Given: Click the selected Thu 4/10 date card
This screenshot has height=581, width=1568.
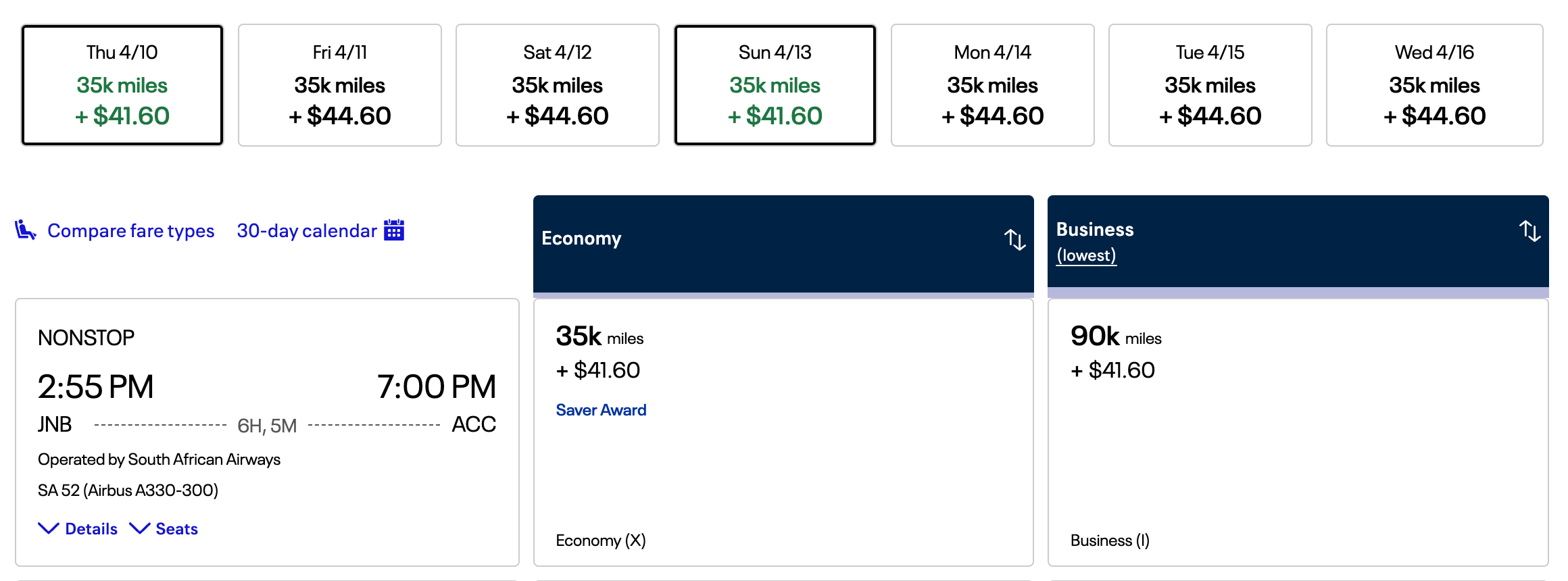Looking at the screenshot, I should tap(122, 84).
